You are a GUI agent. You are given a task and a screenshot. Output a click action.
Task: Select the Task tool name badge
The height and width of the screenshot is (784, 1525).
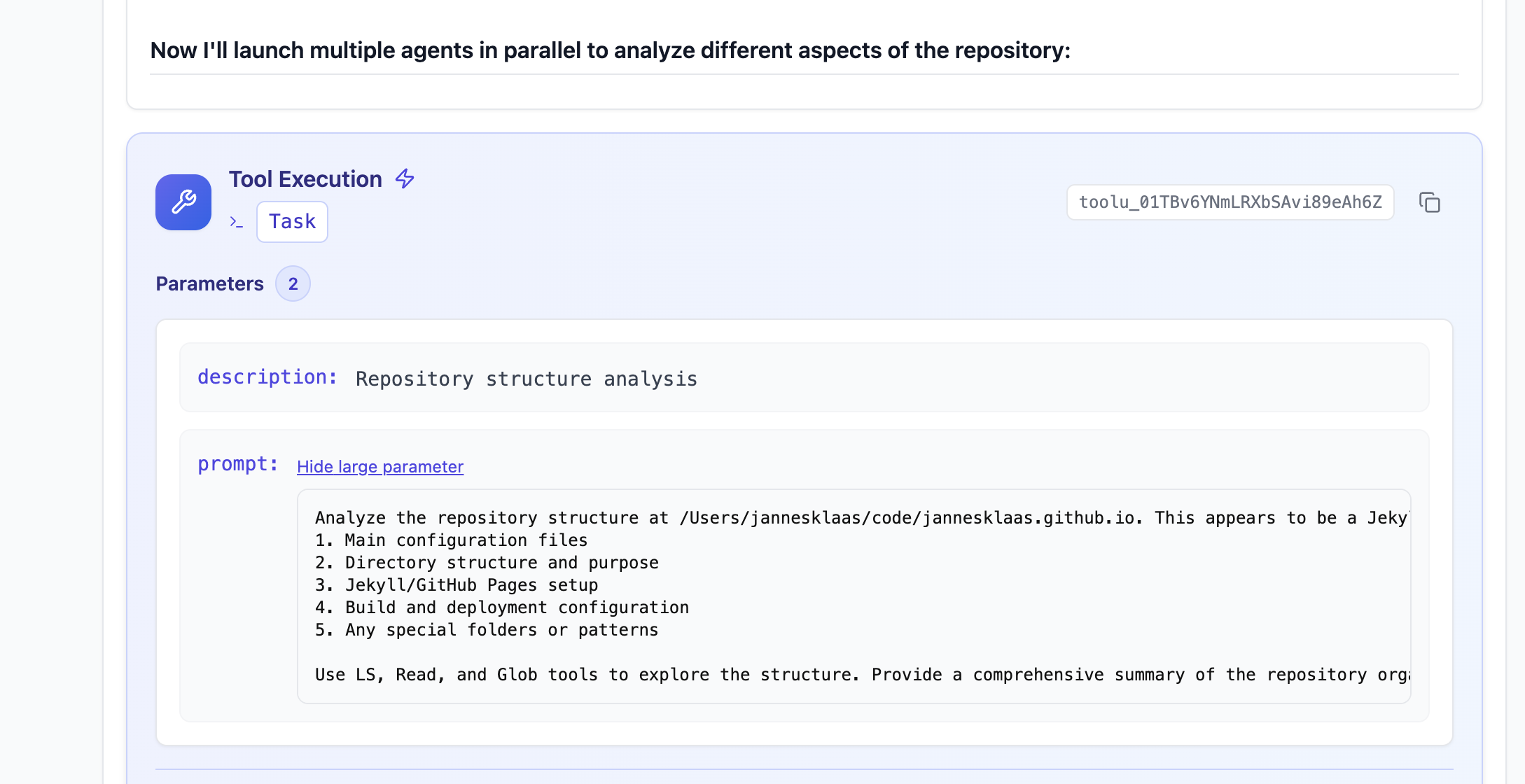(x=292, y=222)
